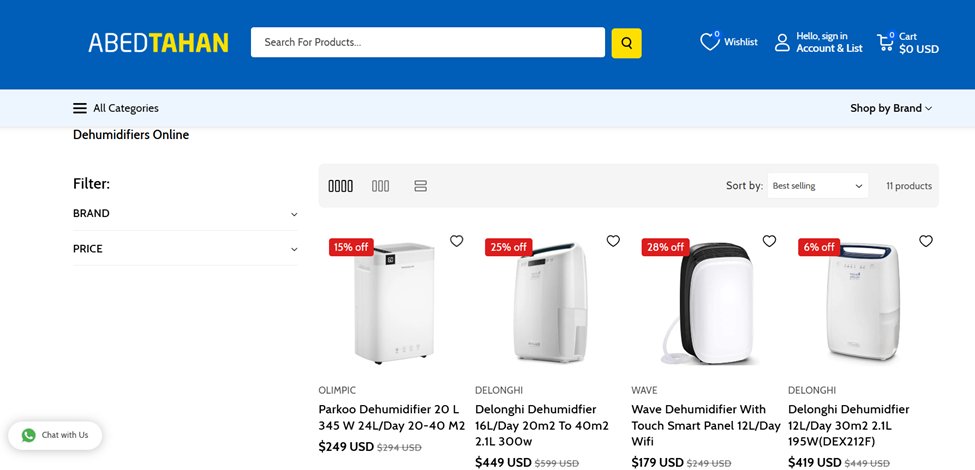Screen dimensions: 975x470
Task: Click the WAVE brand label
Action: pyautogui.click(x=644, y=390)
